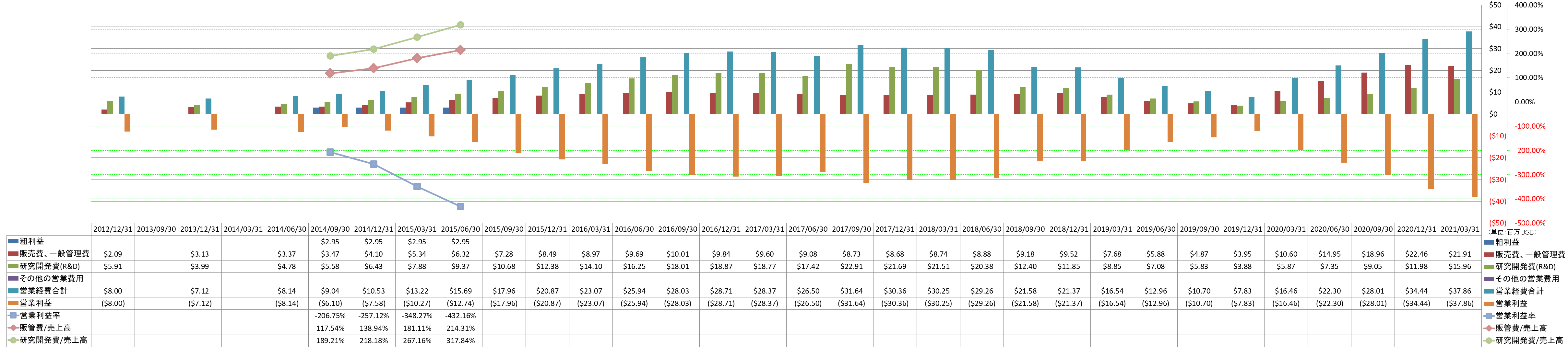Click the ($37.86) operating income cell
The width and height of the screenshot is (1568, 347).
pyautogui.click(x=1460, y=303)
